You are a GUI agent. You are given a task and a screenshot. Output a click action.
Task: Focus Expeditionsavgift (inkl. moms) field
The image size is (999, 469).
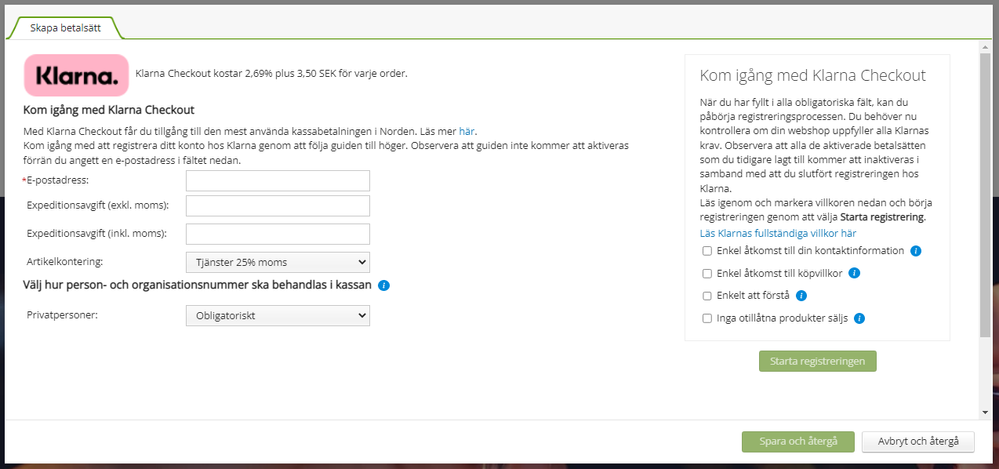click(278, 234)
